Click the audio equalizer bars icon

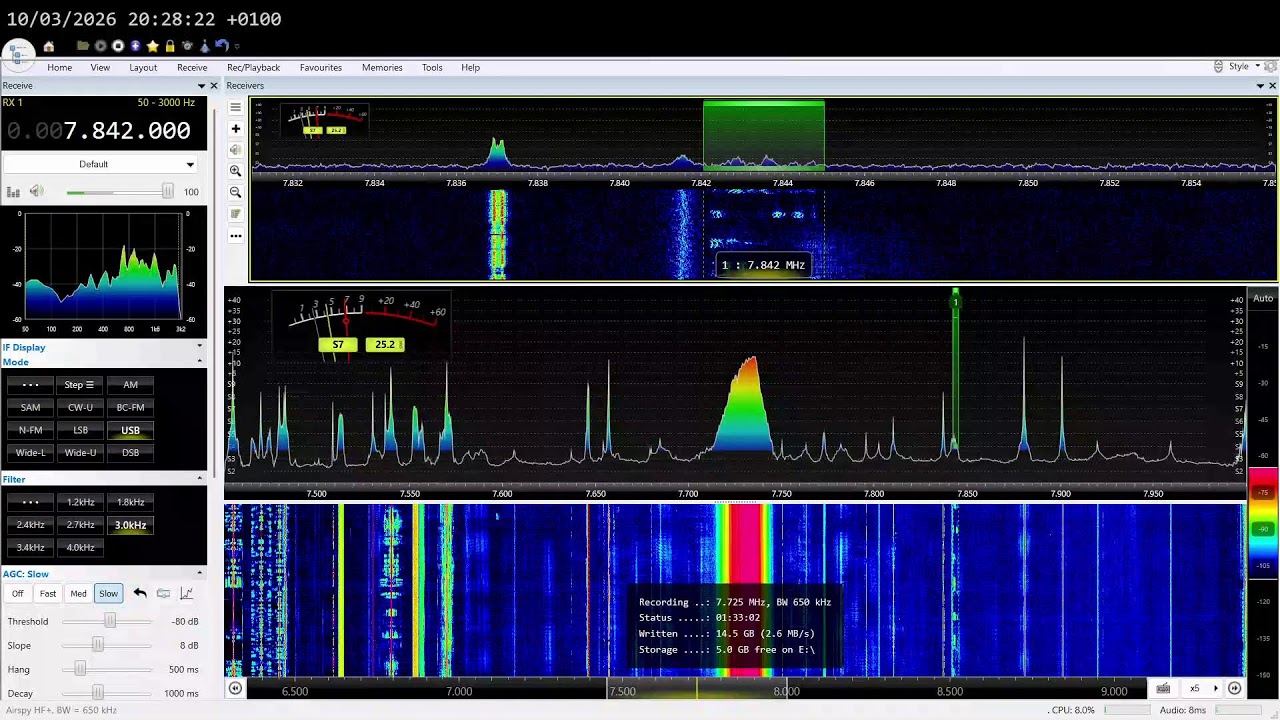point(13,191)
